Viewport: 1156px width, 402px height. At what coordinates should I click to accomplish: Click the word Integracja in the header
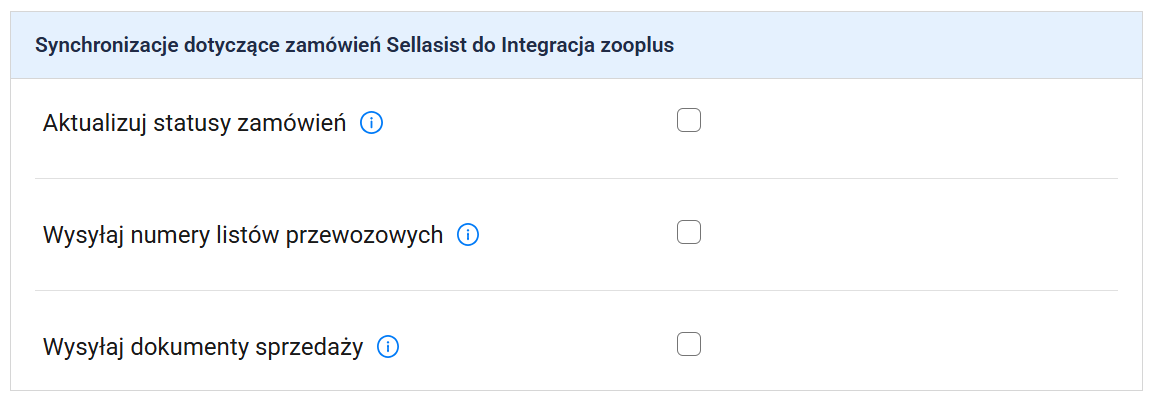pyautogui.click(x=546, y=46)
